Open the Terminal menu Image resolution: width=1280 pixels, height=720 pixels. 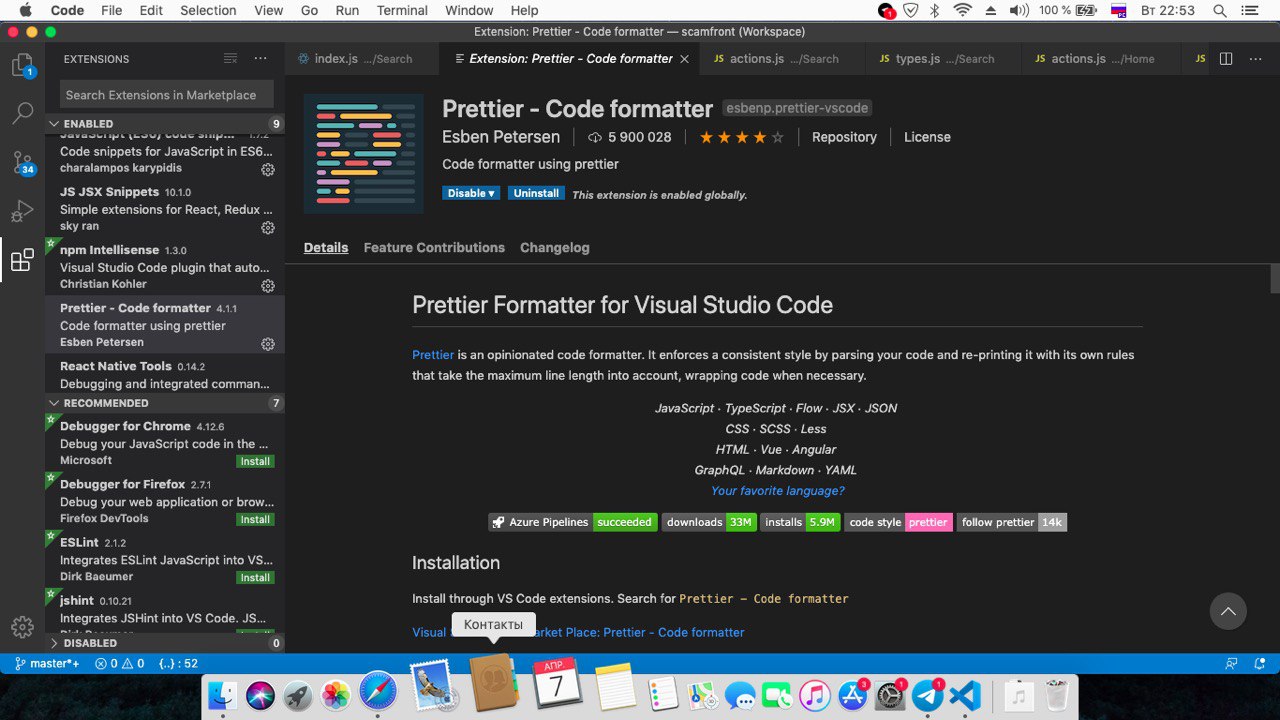tap(401, 10)
